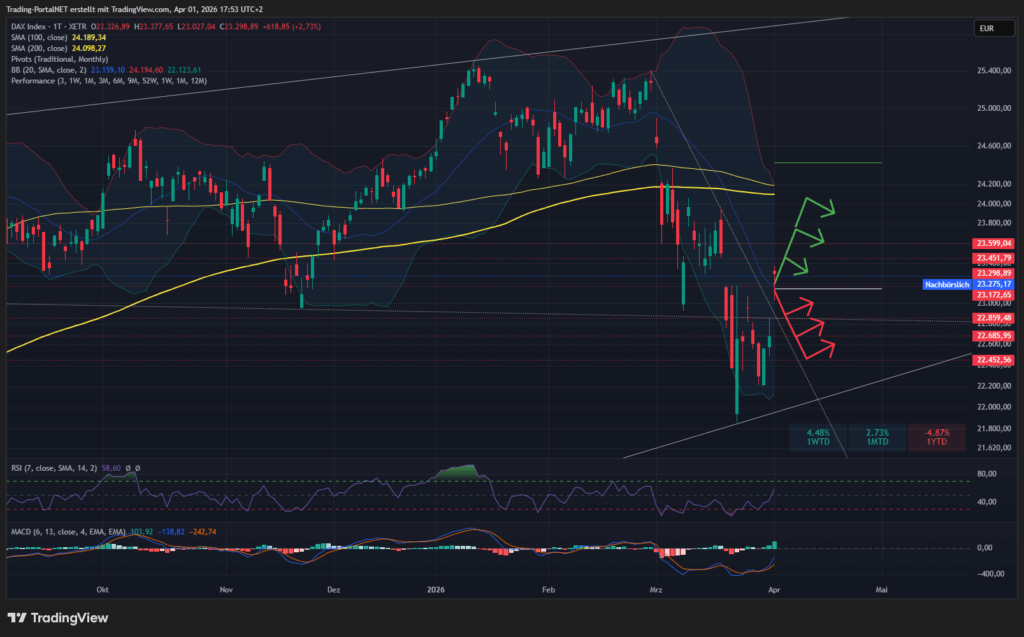Image resolution: width=1024 pixels, height=637 pixels.
Task: Toggle the BB (20, SMA, close, 2) legend
Action: [48, 71]
